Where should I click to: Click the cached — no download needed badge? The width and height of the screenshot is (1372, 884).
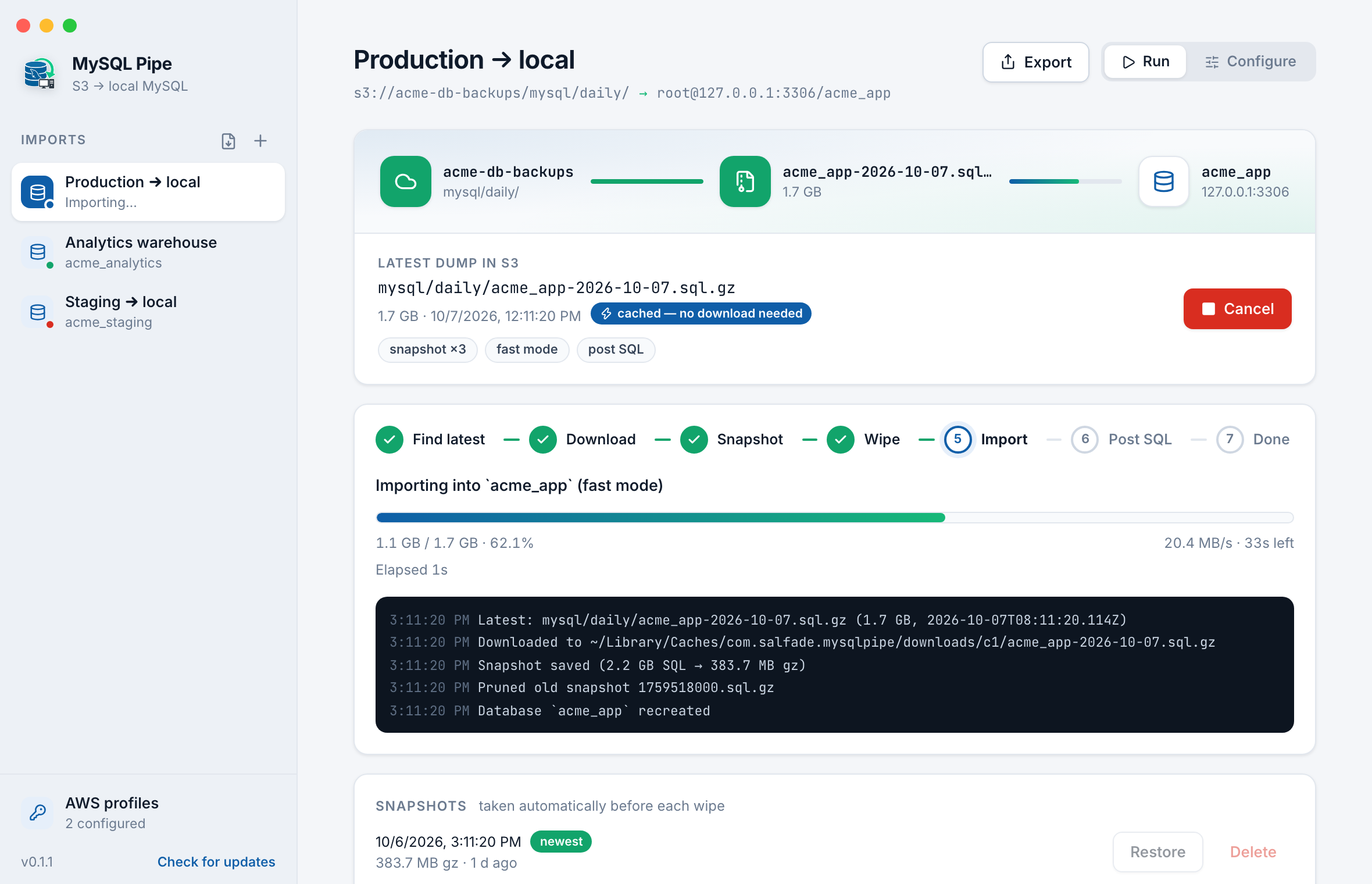701,313
